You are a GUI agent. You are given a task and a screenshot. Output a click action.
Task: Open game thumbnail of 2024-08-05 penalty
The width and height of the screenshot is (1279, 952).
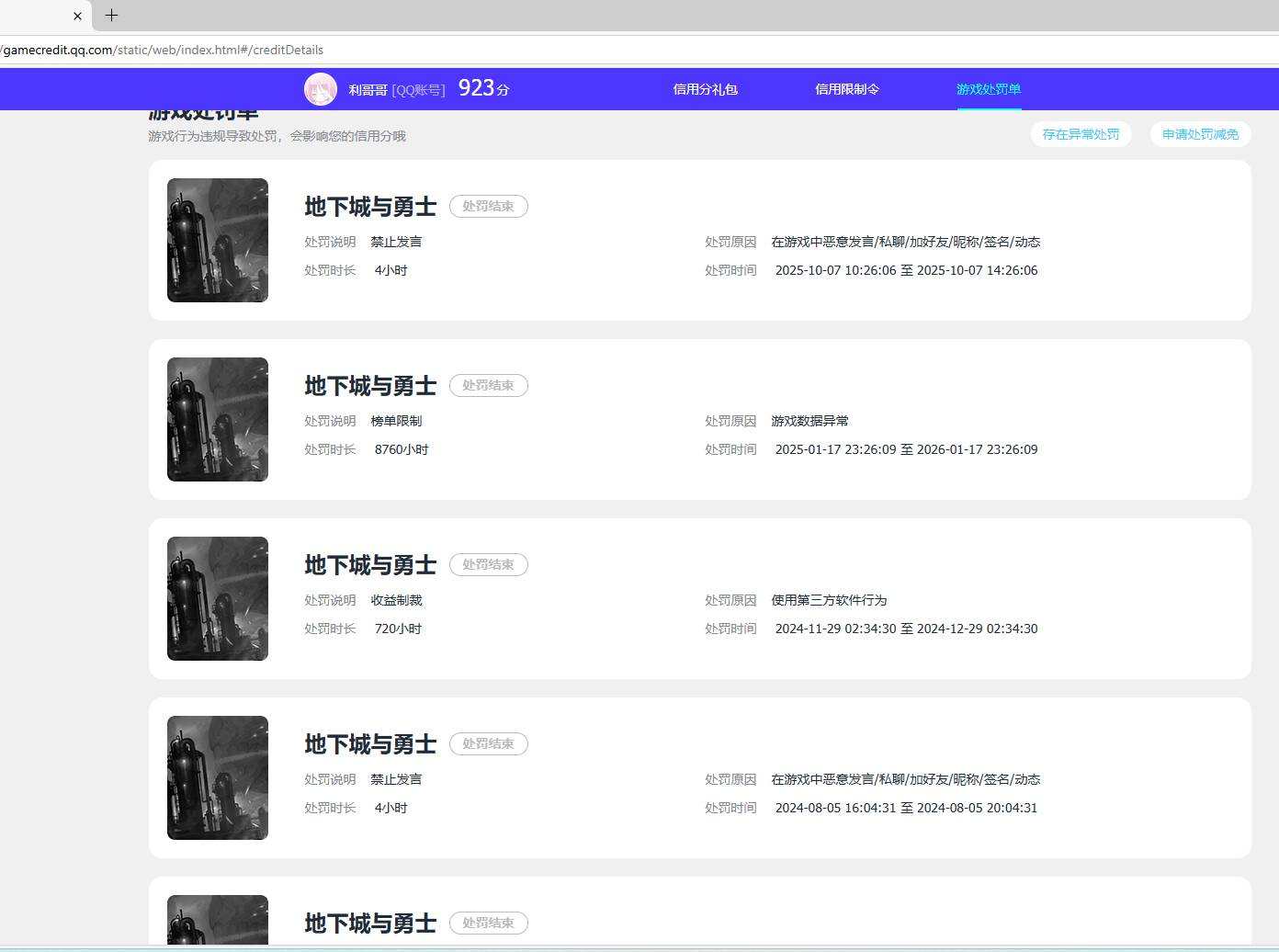[218, 777]
